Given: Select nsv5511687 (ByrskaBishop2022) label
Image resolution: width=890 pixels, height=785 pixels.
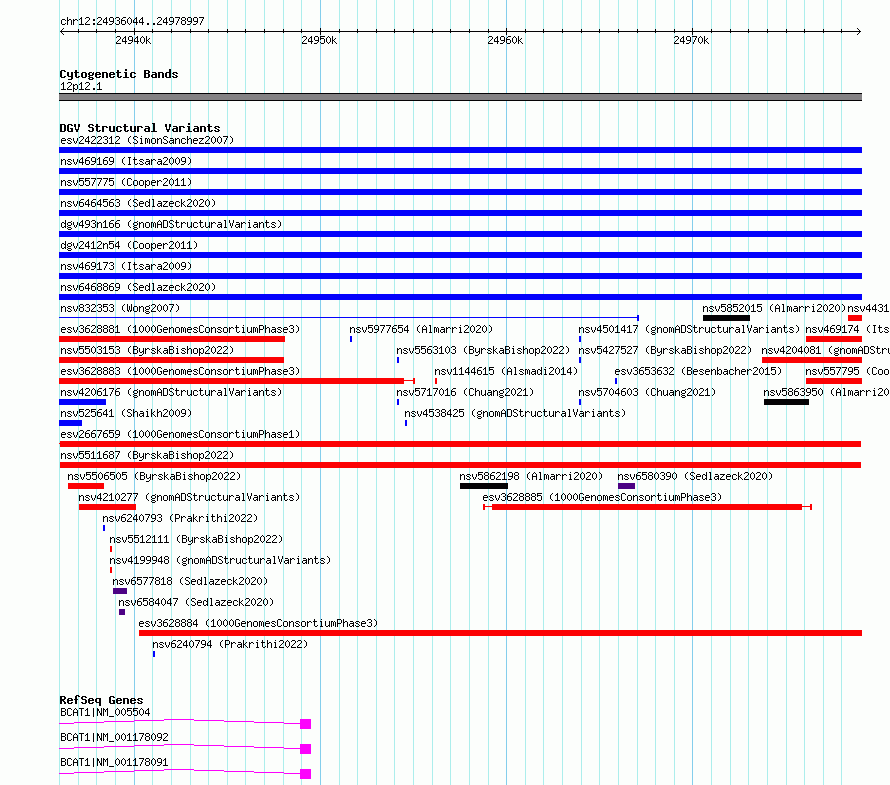Looking at the screenshot, I should pyautogui.click(x=147, y=455).
